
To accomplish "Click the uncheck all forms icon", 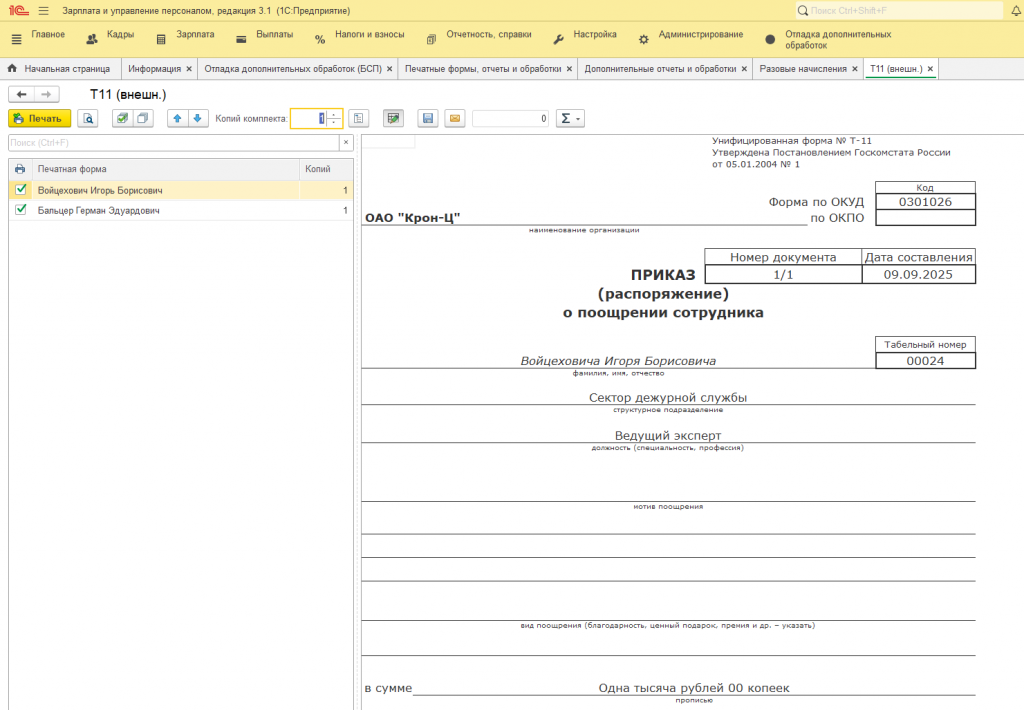I will coord(143,118).
